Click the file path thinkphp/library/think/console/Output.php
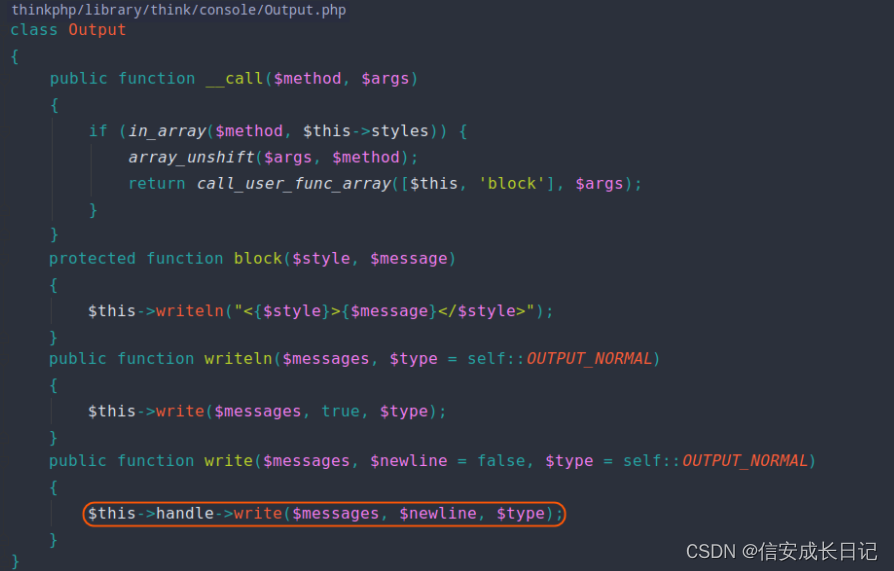 pyautogui.click(x=178, y=10)
